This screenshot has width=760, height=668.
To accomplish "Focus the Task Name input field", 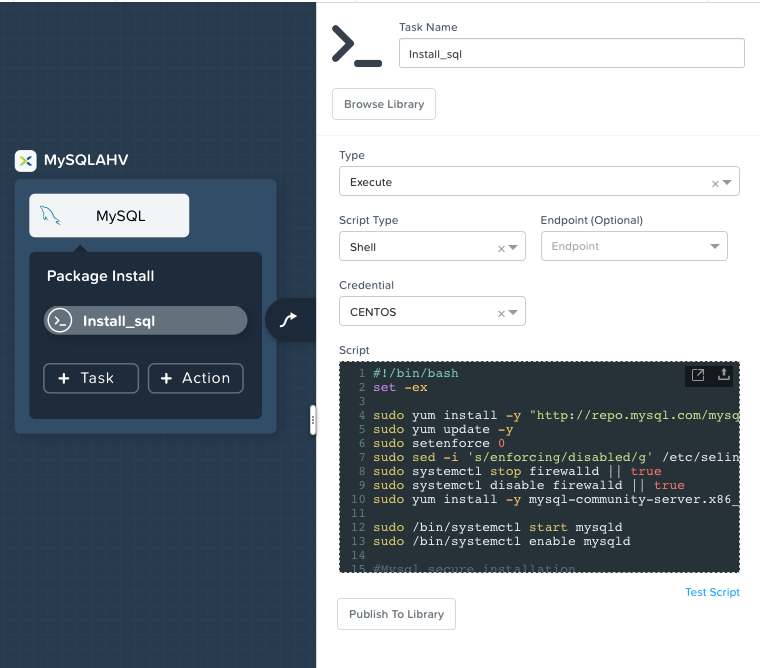I will tap(571, 53).
